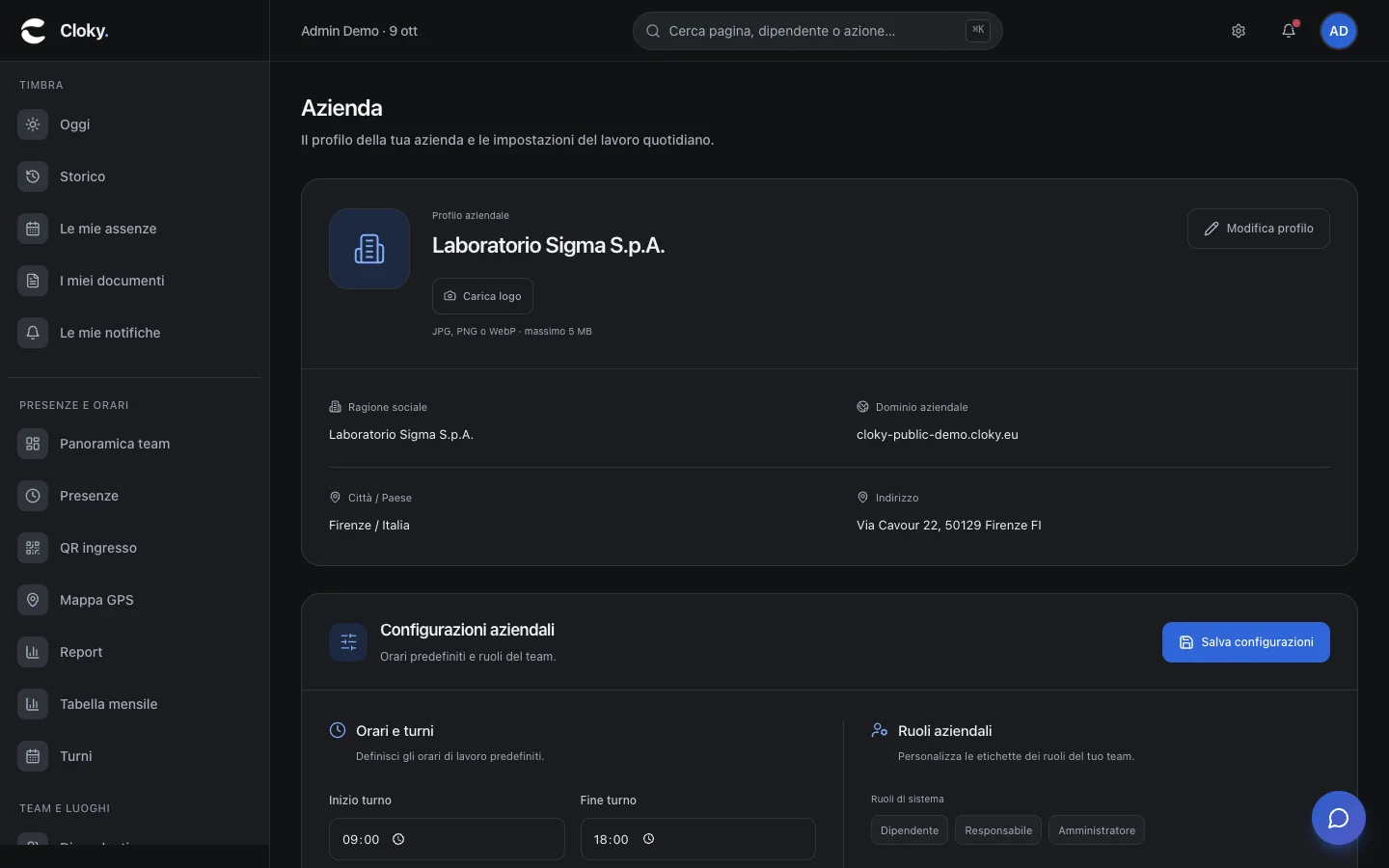This screenshot has height=868, width=1389.
Task: Click Admin Demo · 9 ott header text
Action: click(x=359, y=31)
